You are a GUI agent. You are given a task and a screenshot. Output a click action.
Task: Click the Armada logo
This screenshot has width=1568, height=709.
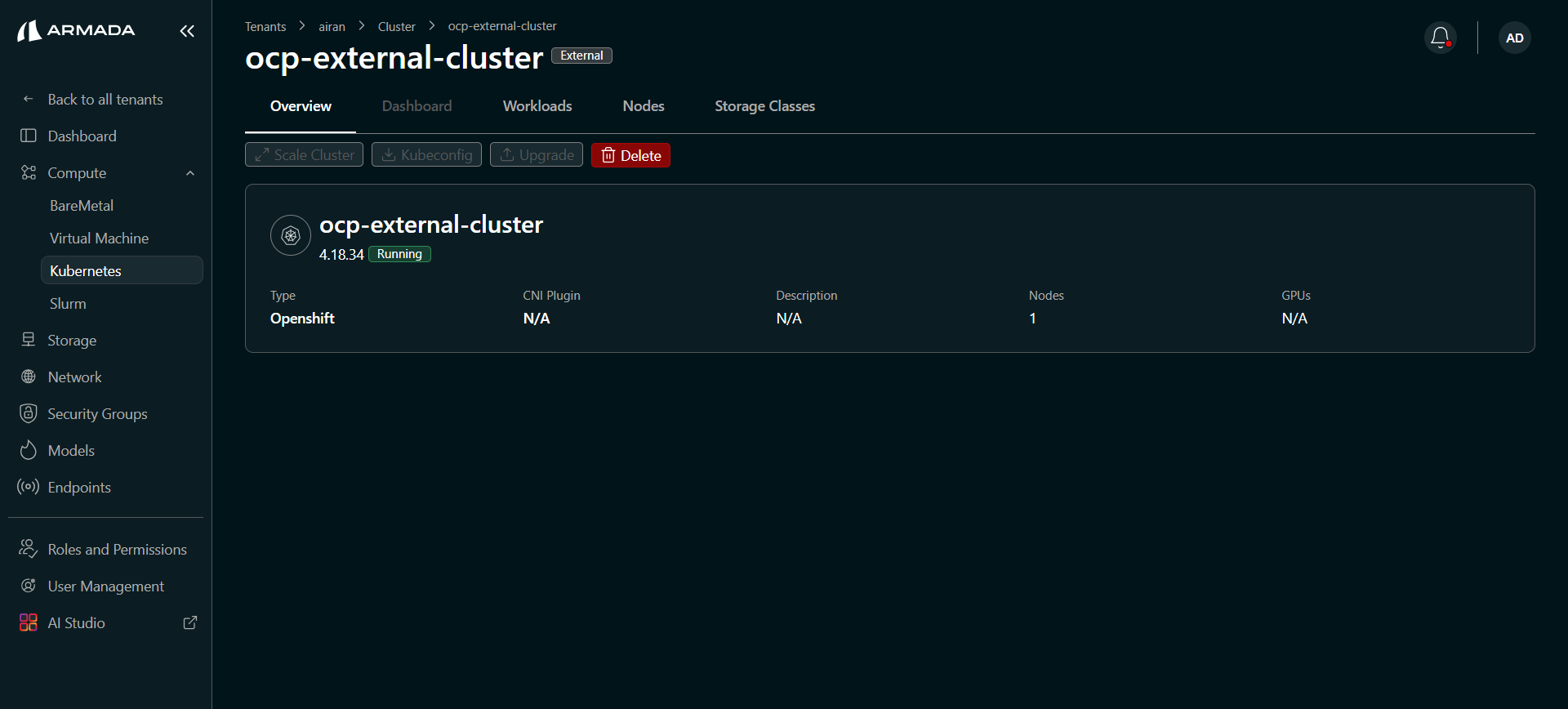click(76, 31)
